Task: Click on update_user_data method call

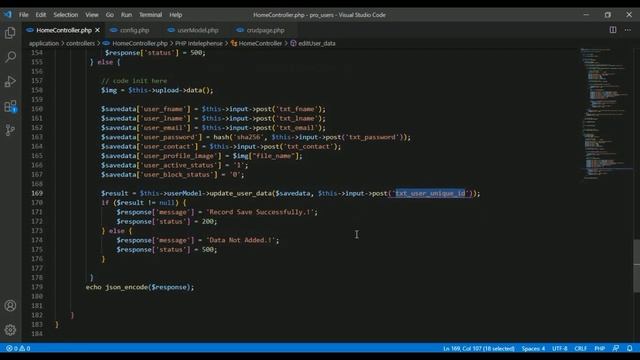Action: [240, 193]
